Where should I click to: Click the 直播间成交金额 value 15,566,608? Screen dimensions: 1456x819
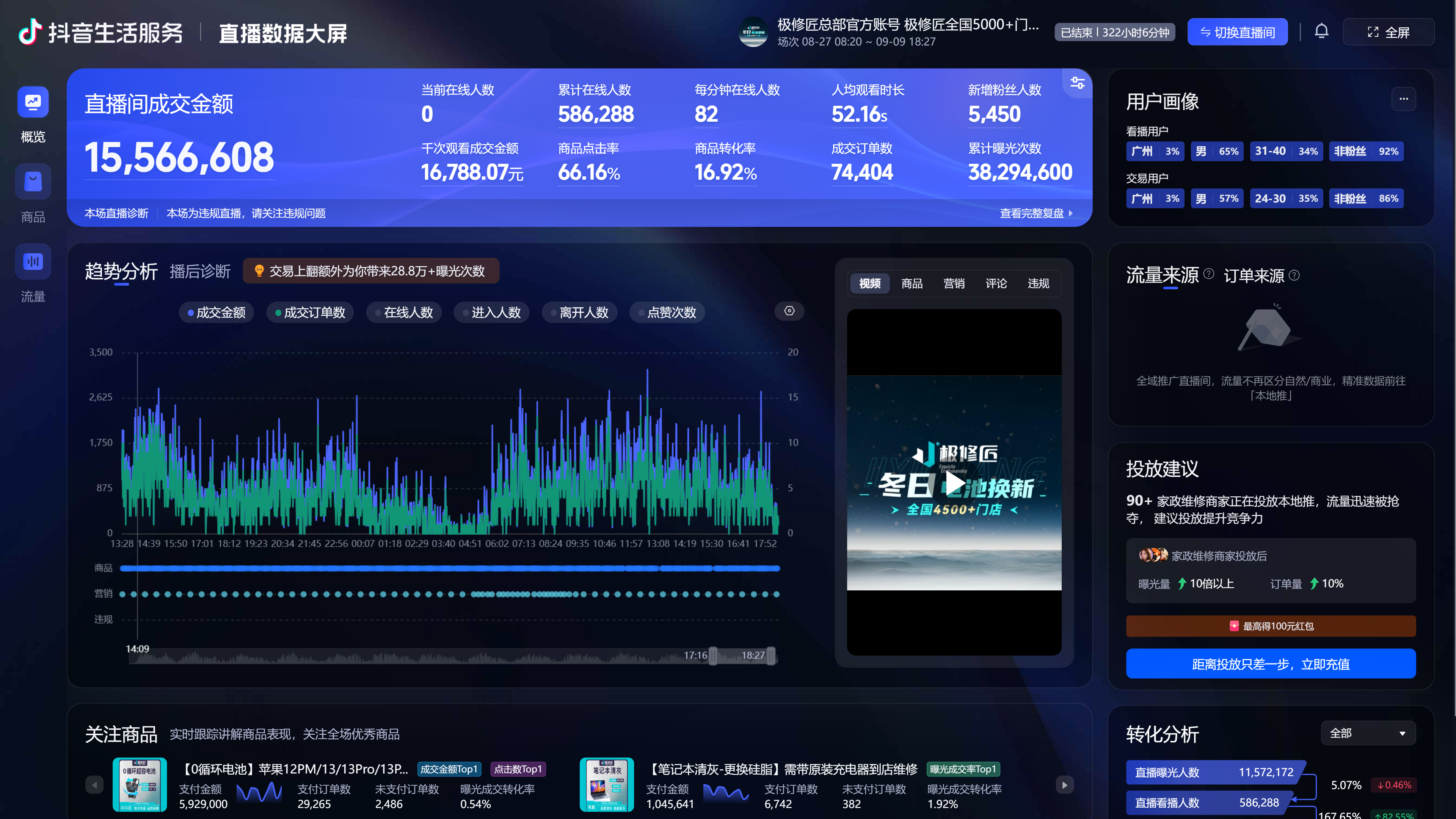click(179, 157)
